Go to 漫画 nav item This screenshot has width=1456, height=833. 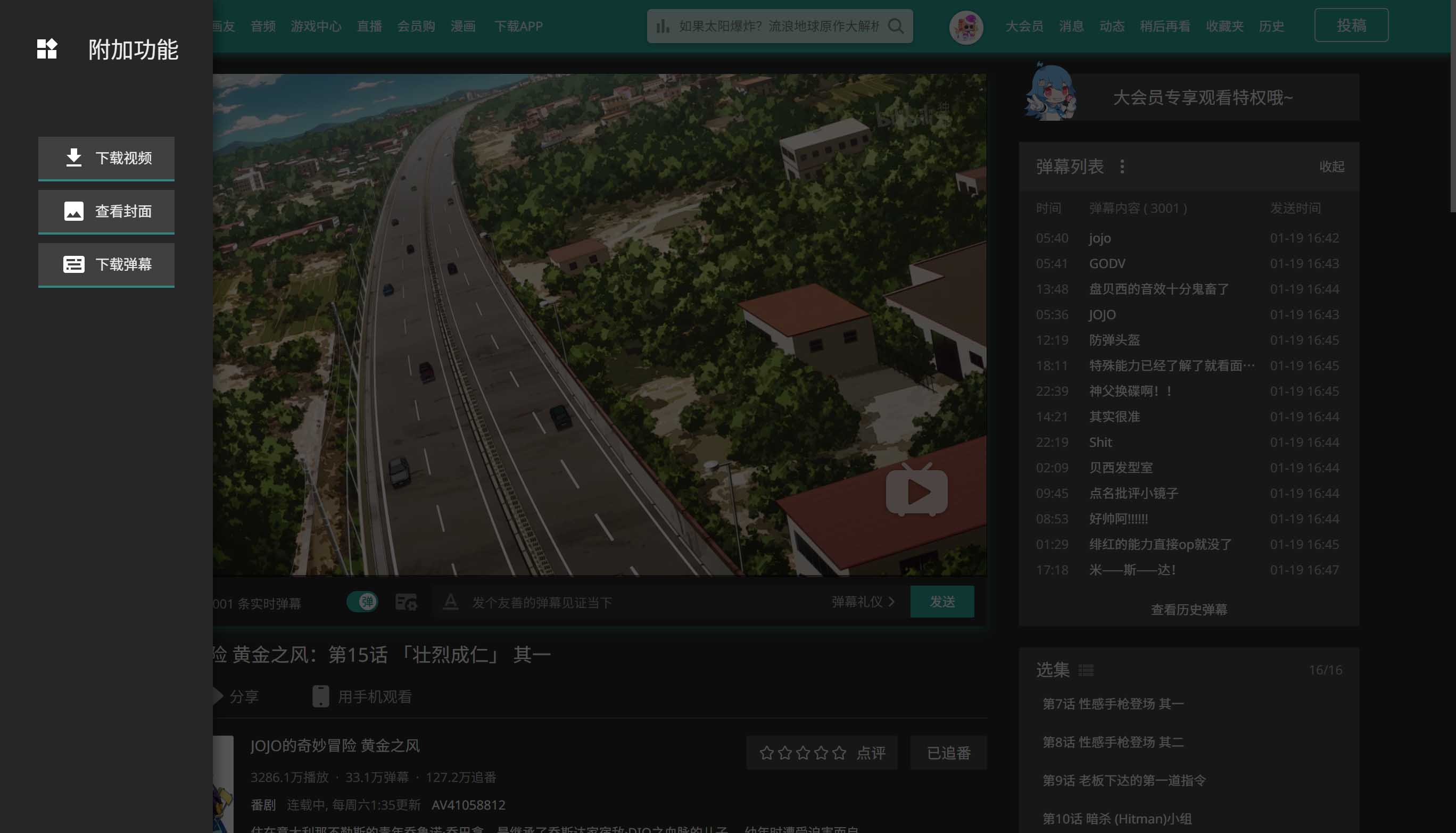point(463,26)
